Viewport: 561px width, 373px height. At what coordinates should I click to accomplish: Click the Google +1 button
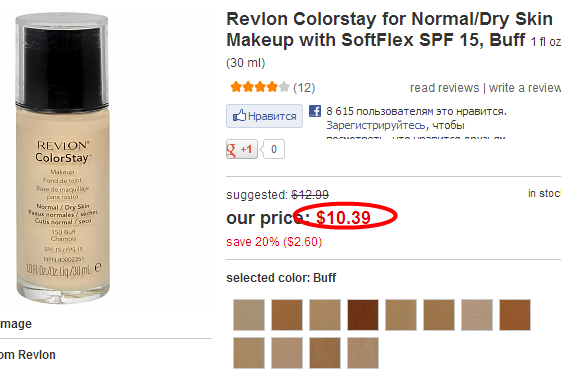(242, 149)
